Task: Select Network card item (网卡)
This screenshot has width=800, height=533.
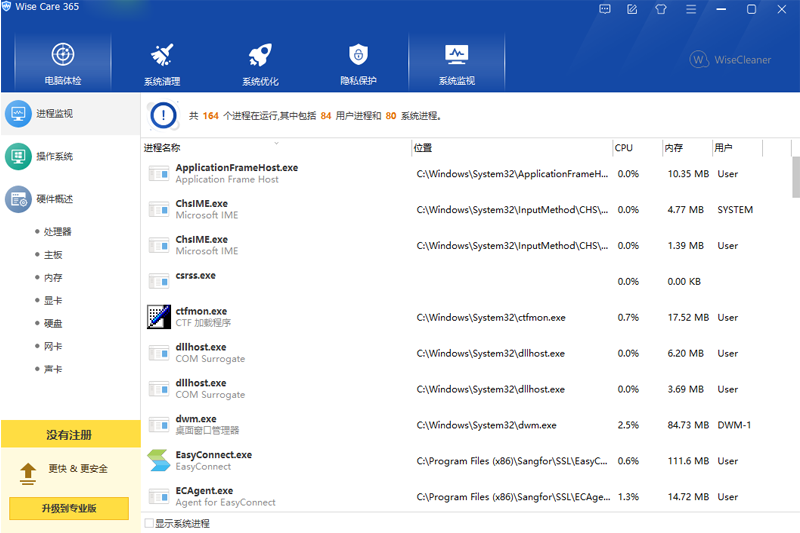Action: tap(53, 346)
